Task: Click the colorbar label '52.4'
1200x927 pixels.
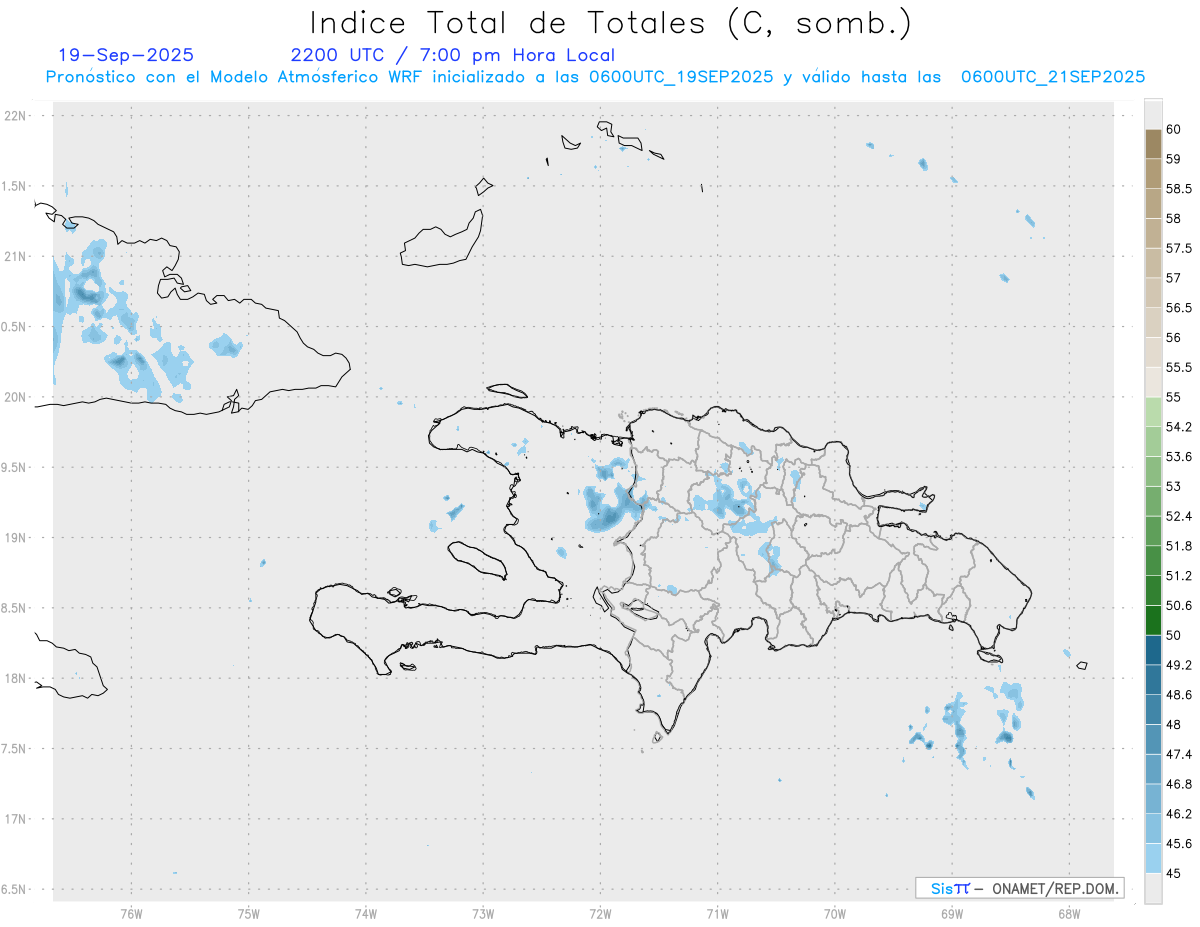Action: tap(1178, 516)
